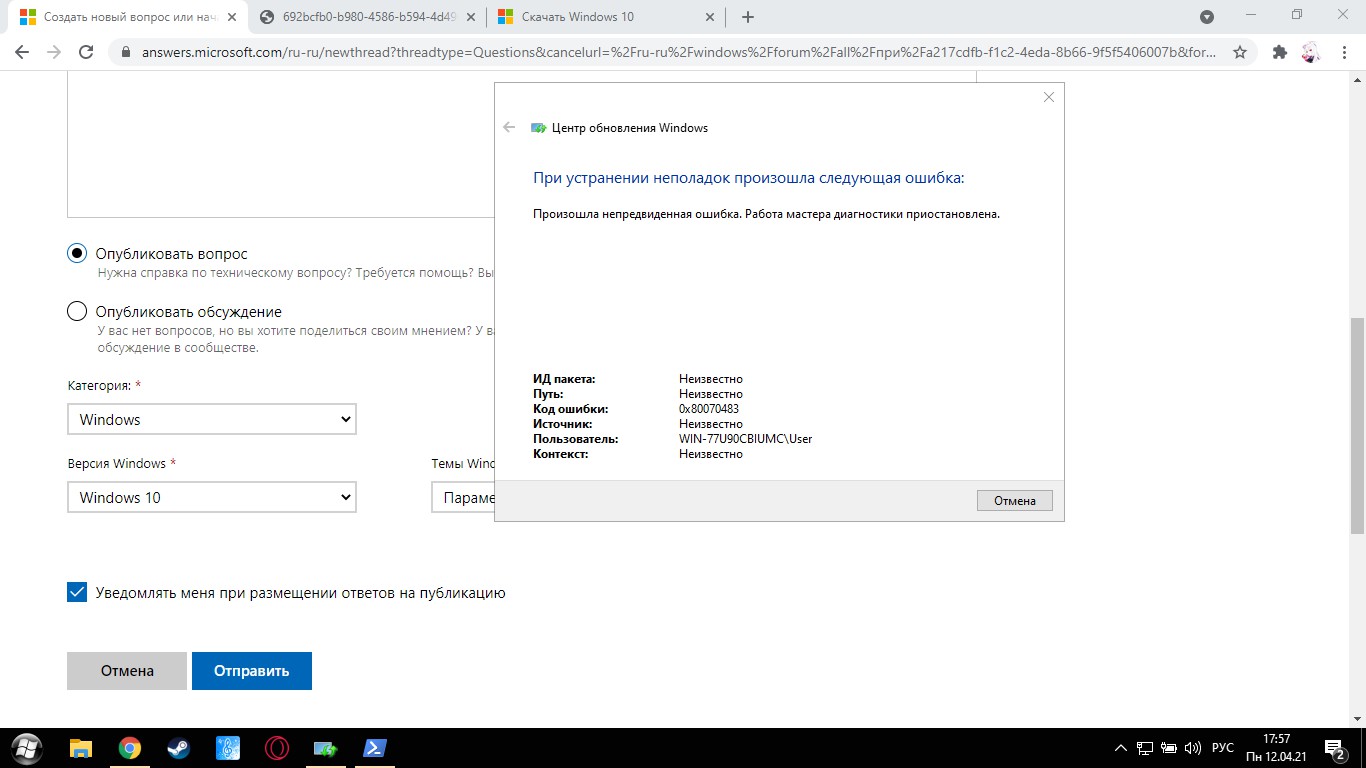
Task: Open the partially hidden 'Параме' topic dropdown
Action: tap(463, 497)
